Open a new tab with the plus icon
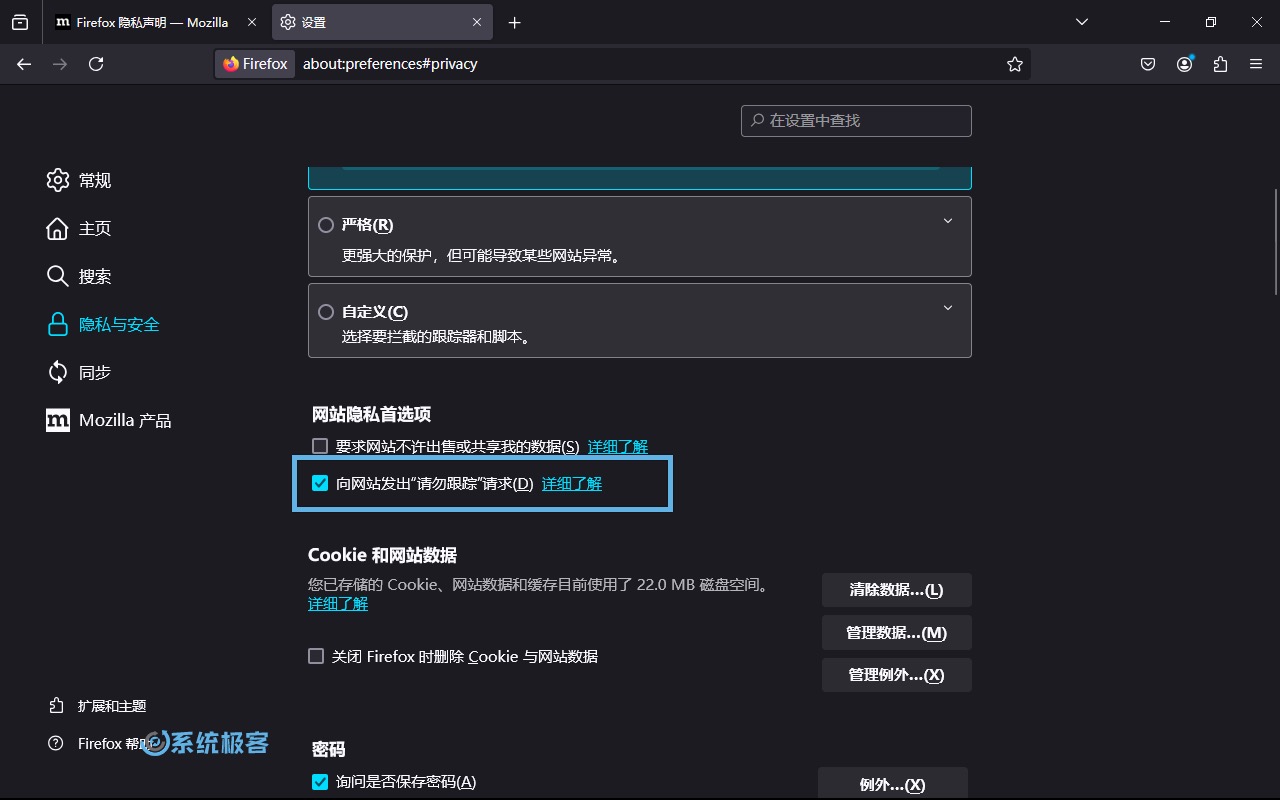This screenshot has width=1280, height=800. 514,22
